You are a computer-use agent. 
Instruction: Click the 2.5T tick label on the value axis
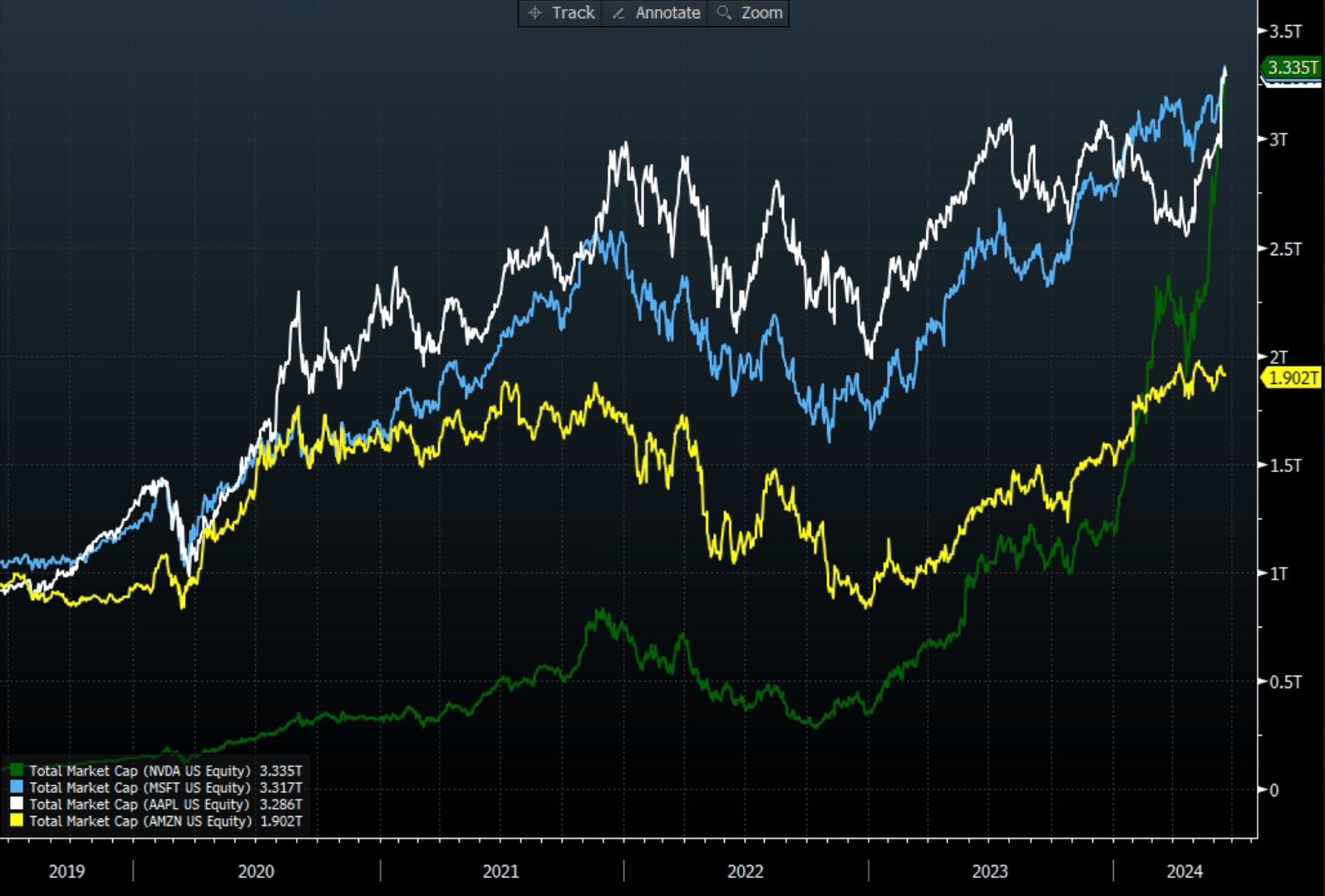tap(1285, 249)
